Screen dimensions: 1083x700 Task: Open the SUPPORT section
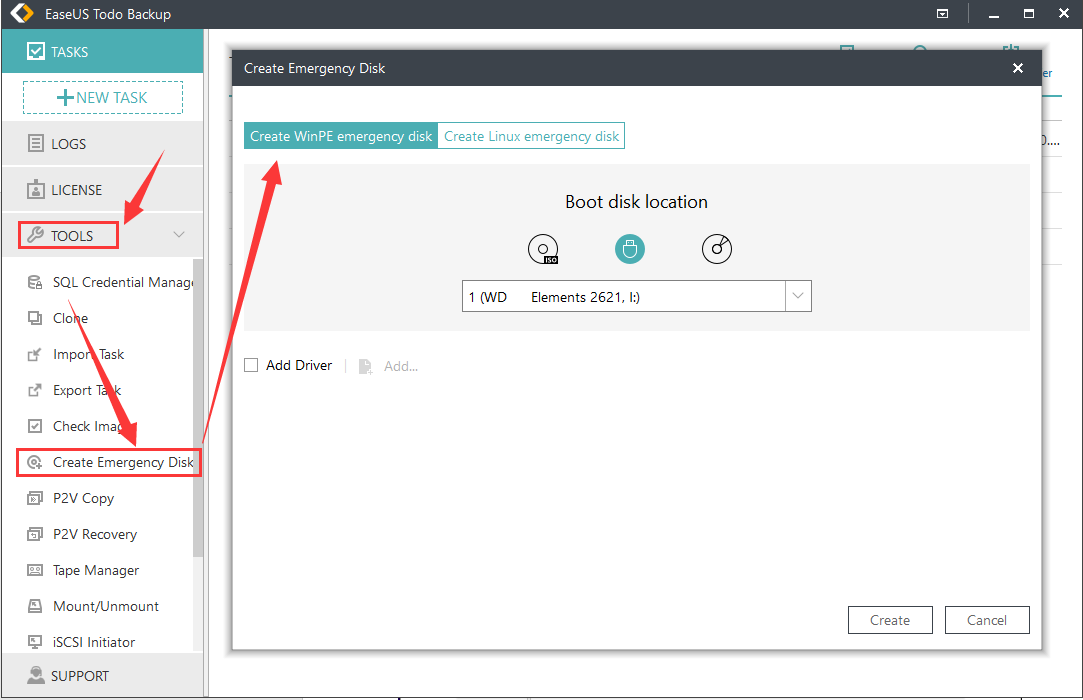pos(102,675)
